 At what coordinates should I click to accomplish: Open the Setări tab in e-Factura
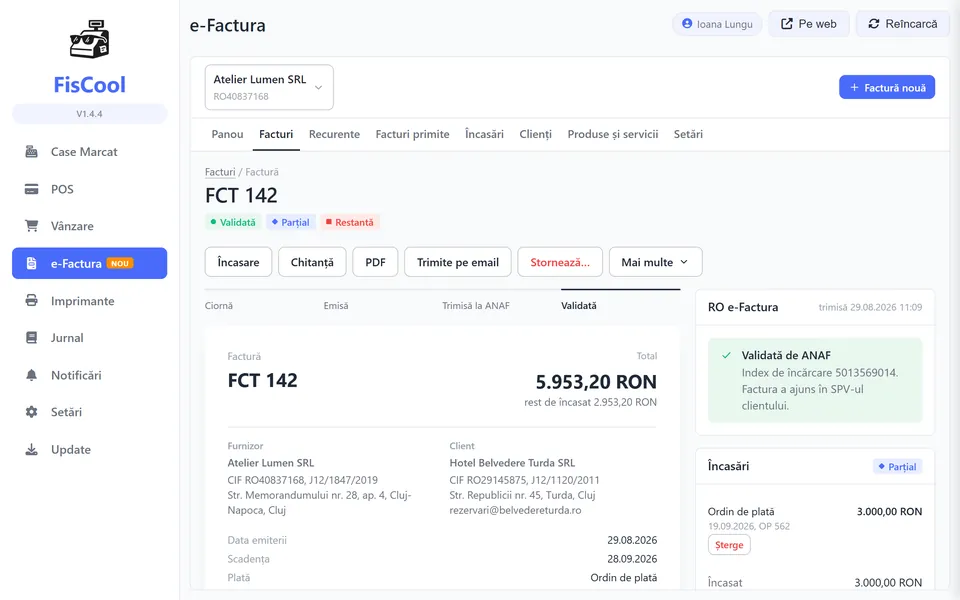tap(688, 134)
